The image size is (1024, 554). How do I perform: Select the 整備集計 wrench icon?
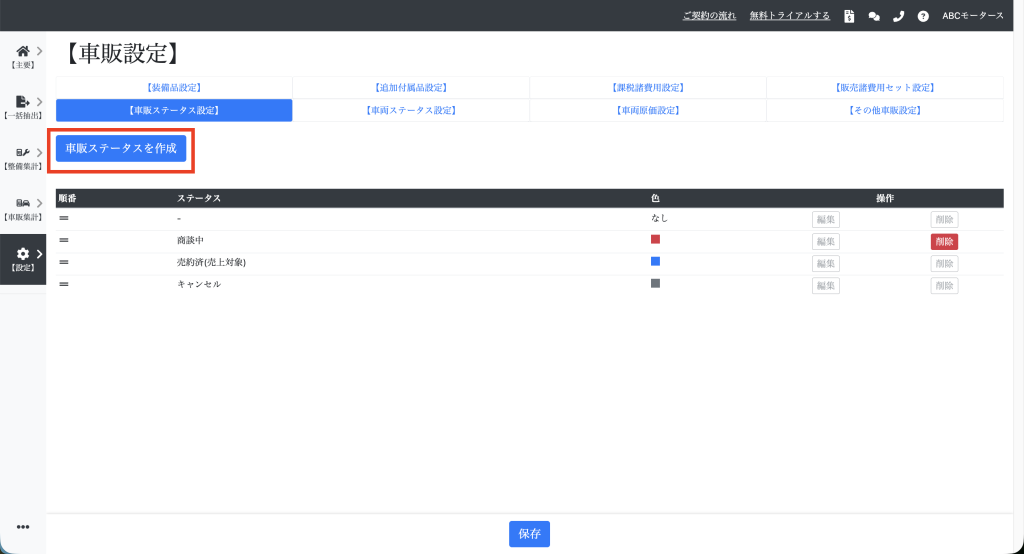[22, 153]
